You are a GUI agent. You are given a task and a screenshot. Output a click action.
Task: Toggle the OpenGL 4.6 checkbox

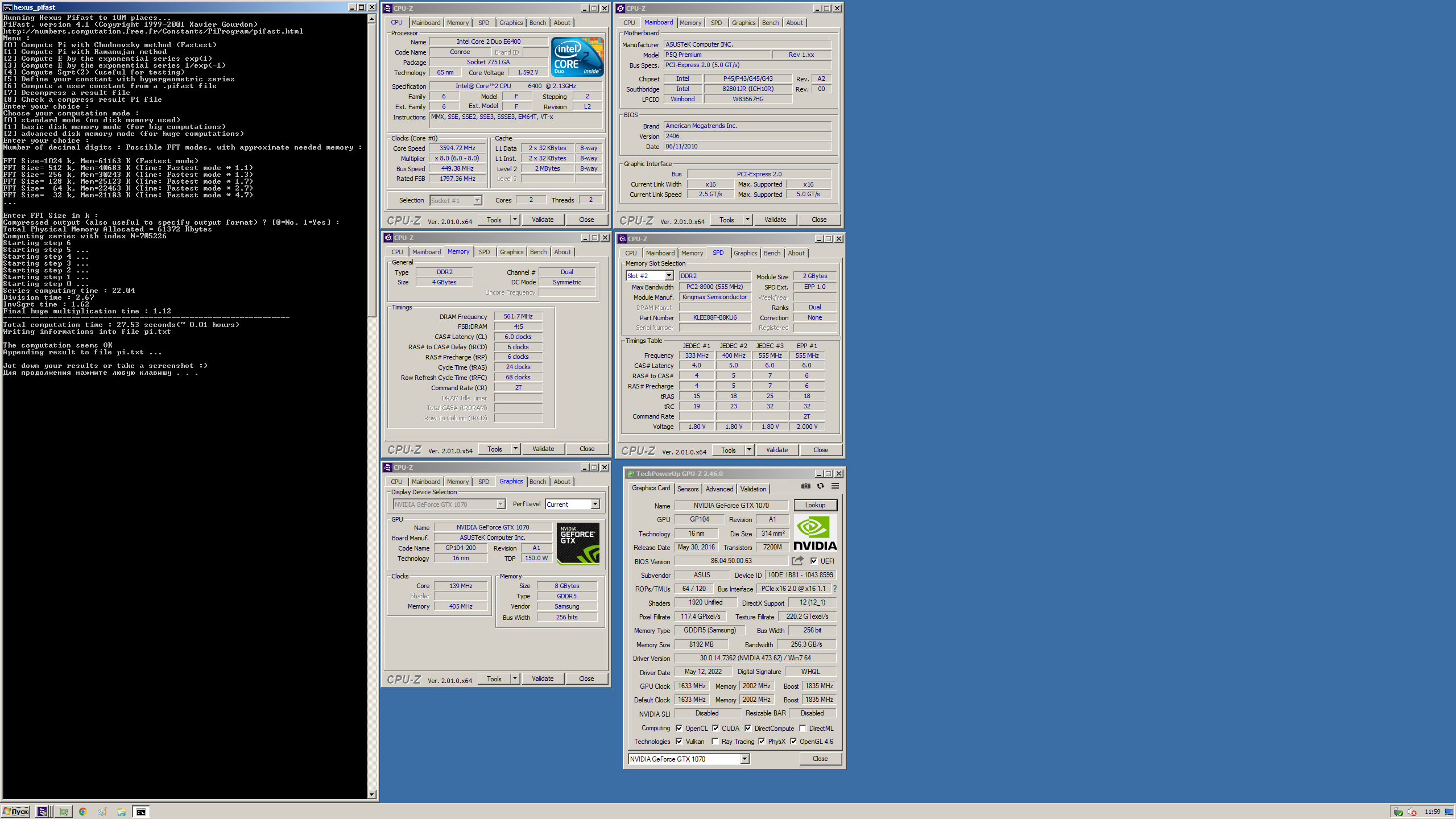click(793, 741)
